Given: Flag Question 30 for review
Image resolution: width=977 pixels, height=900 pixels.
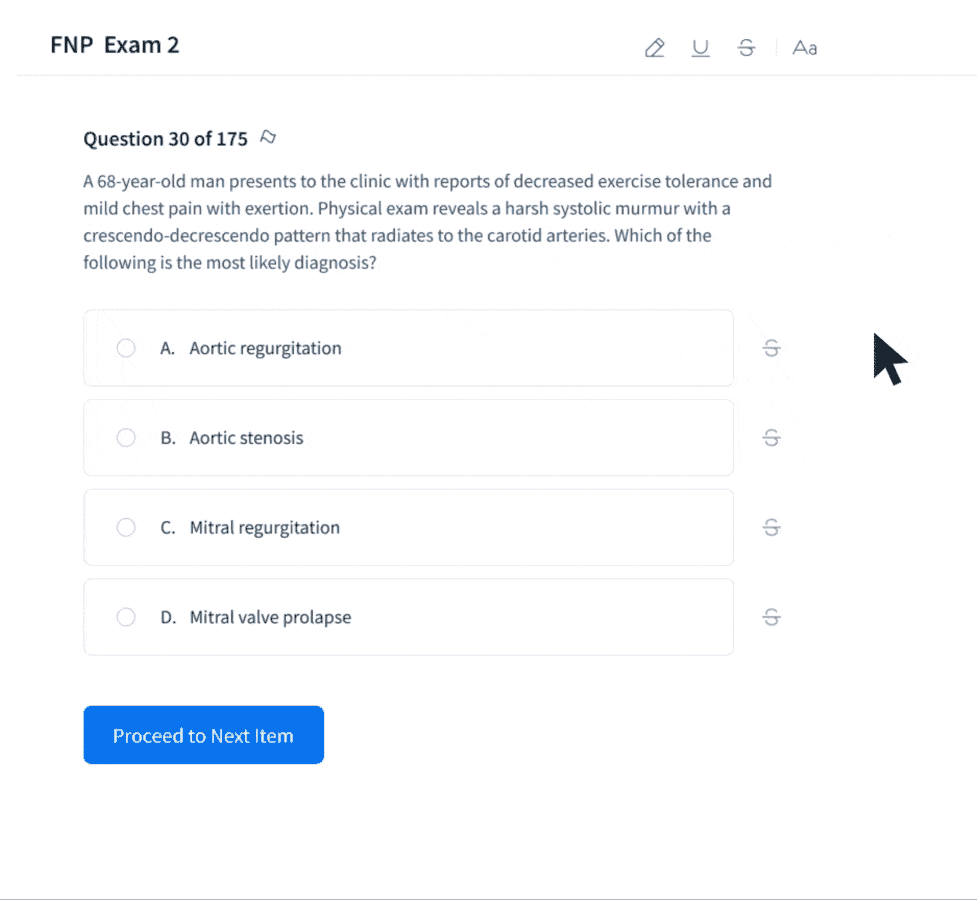Looking at the screenshot, I should point(268,137).
